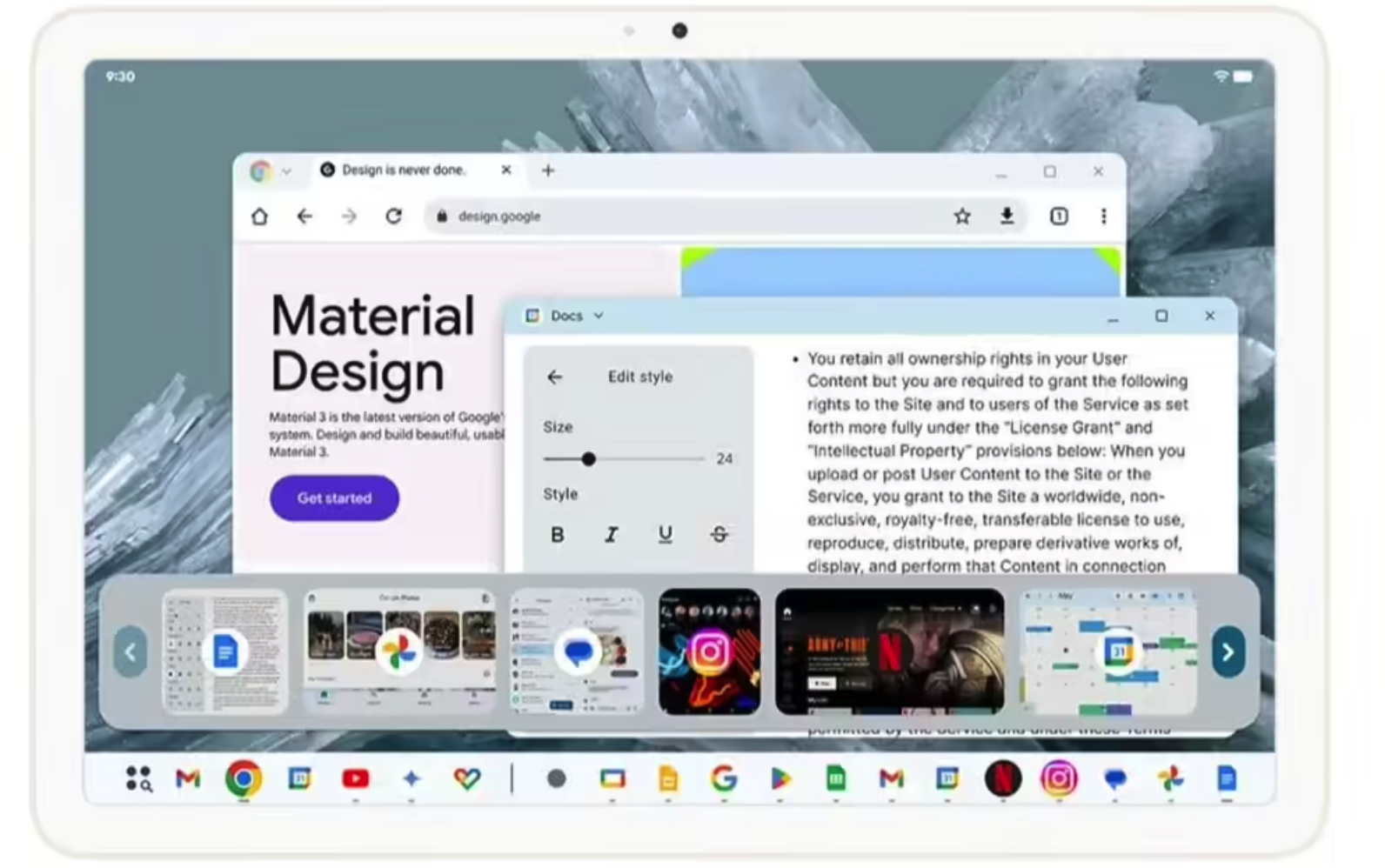1385x868 pixels.
Task: Open the Play Store from the taskbar
Action: pyautogui.click(x=780, y=778)
